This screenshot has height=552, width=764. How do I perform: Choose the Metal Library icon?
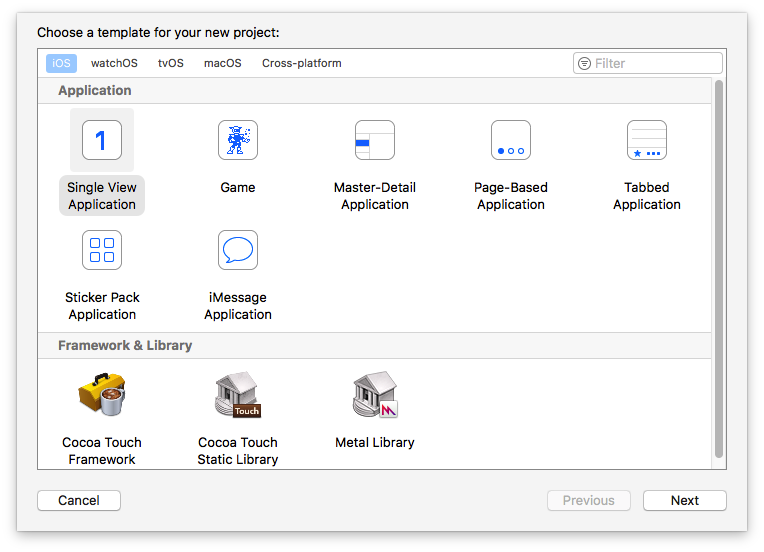[375, 395]
